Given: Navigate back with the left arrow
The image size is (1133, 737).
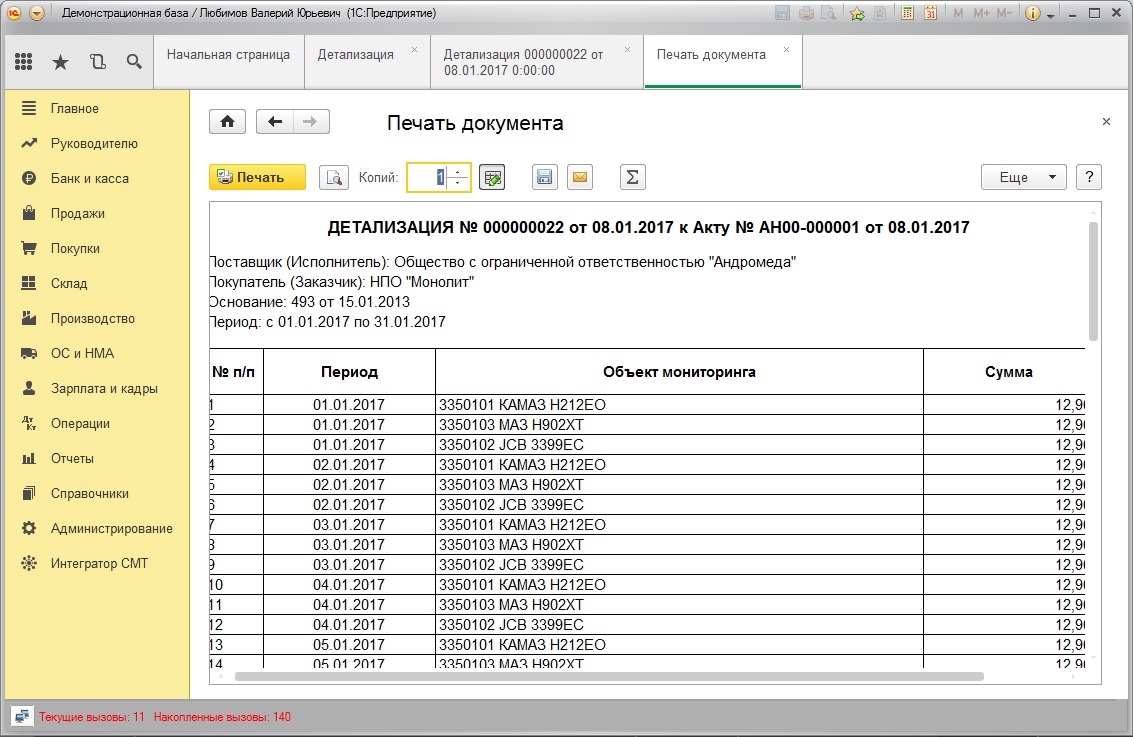Looking at the screenshot, I should pos(275,121).
